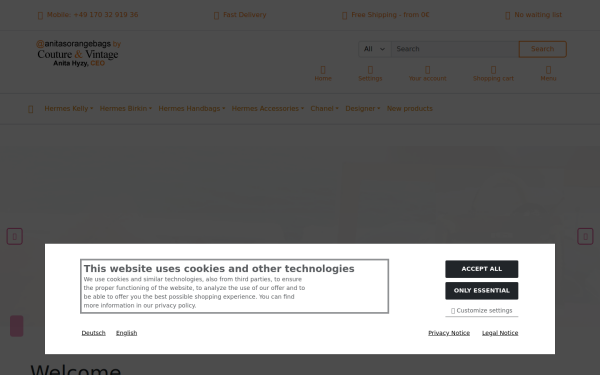
Task: Click the mobile phone number link
Action: 92,15
